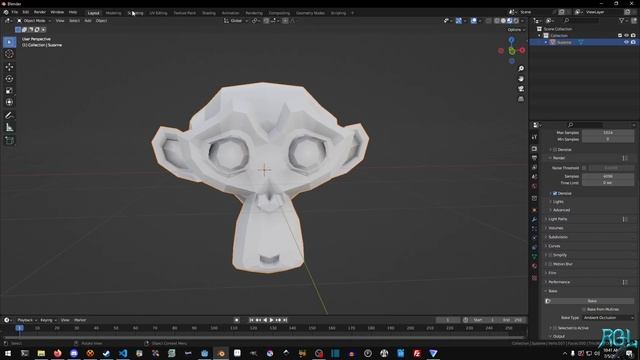Screen dimensions: 640x360
Task: Toggle the camera view icon in viewport
Action: pos(521,89)
